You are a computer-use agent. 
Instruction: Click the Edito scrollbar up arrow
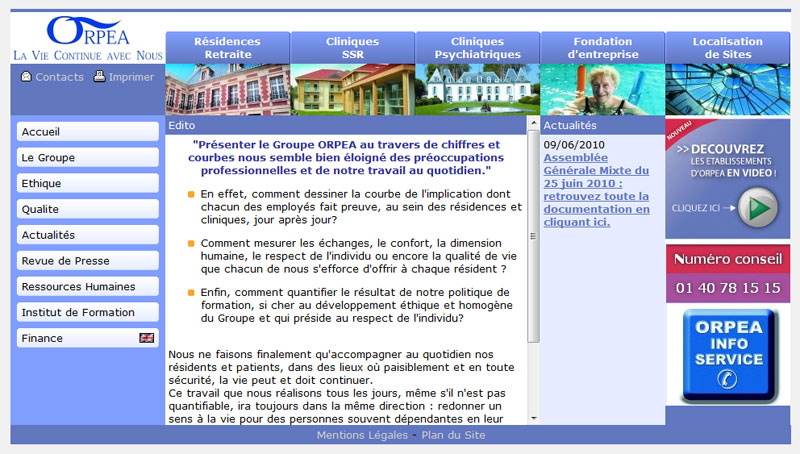[534, 123]
